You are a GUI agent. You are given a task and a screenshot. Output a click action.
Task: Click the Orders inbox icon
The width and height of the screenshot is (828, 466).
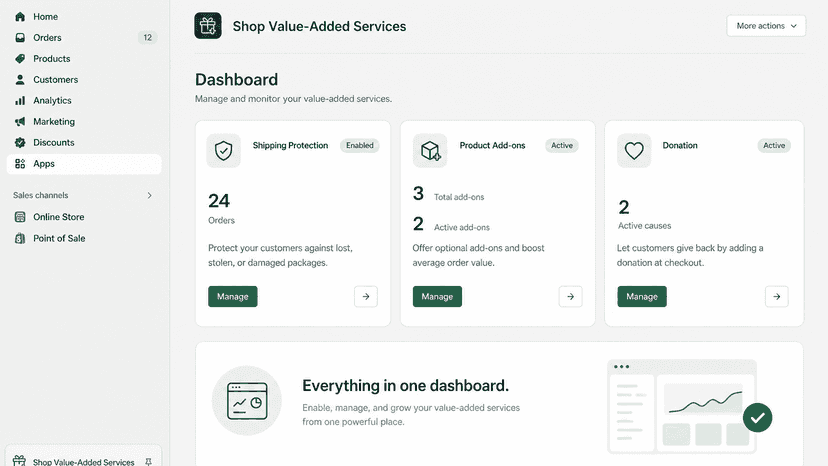click(x=20, y=38)
